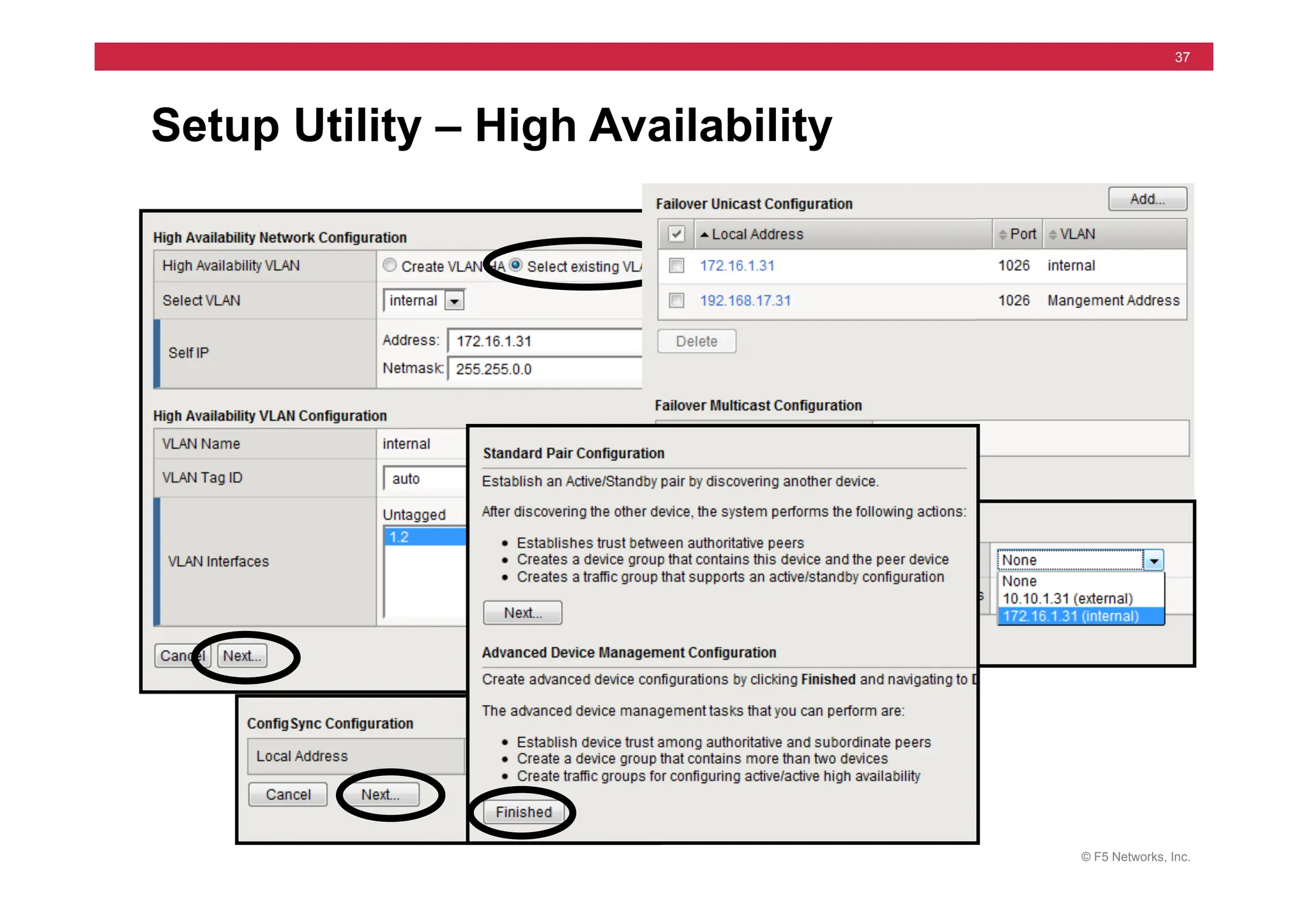Choose None in the address dropdown list
The height and width of the screenshot is (924, 1308).
1081,581
